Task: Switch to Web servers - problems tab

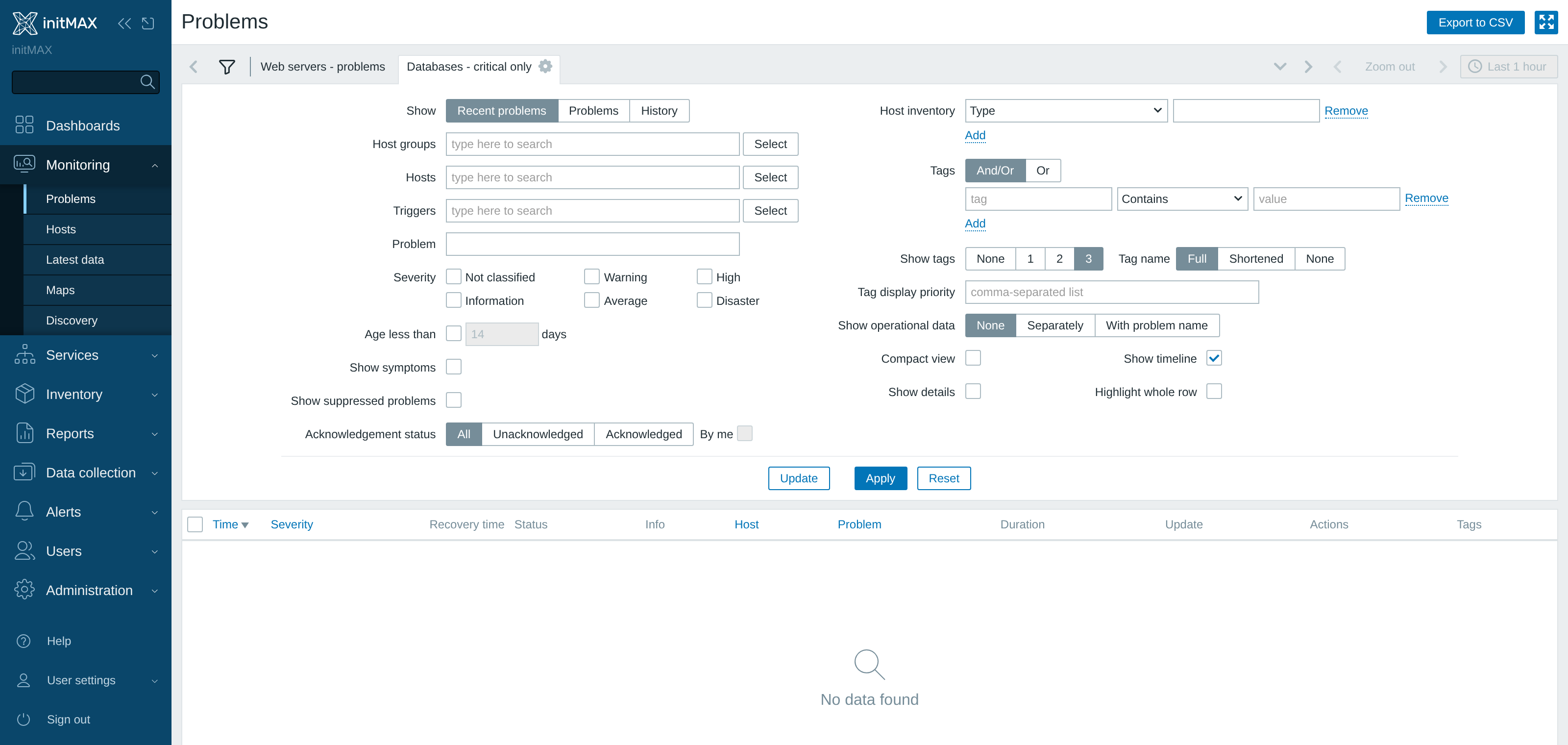Action: [322, 66]
